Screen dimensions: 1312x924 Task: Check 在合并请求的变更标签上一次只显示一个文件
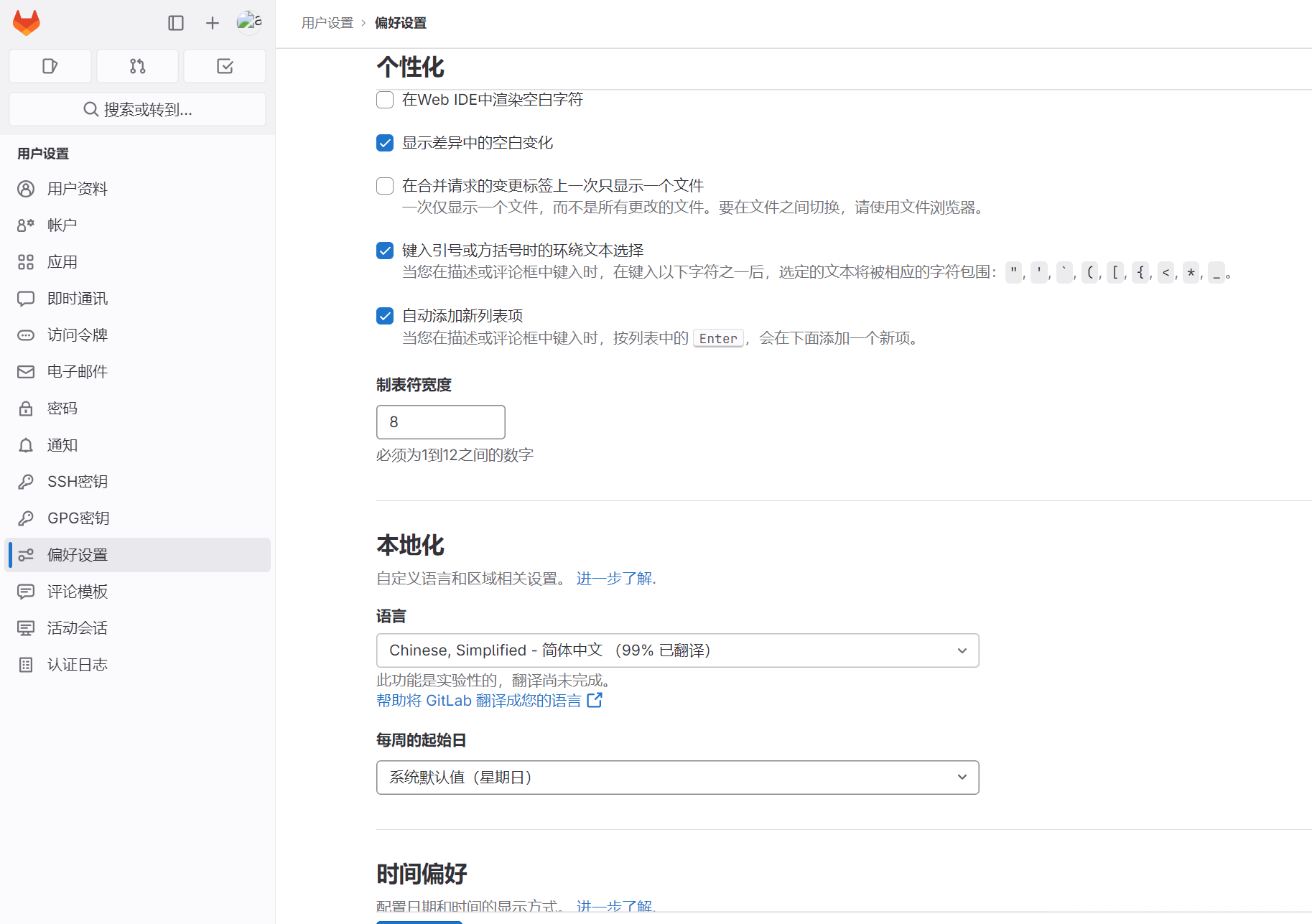(x=385, y=186)
